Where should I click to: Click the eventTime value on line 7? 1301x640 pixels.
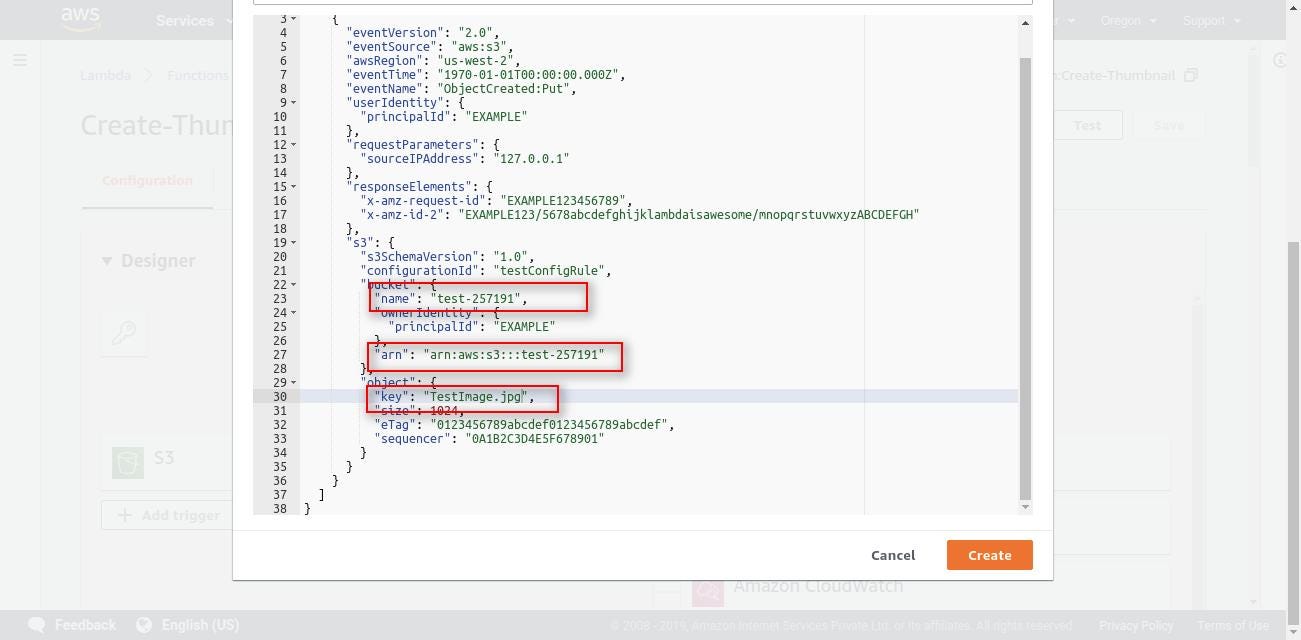click(x=528, y=74)
